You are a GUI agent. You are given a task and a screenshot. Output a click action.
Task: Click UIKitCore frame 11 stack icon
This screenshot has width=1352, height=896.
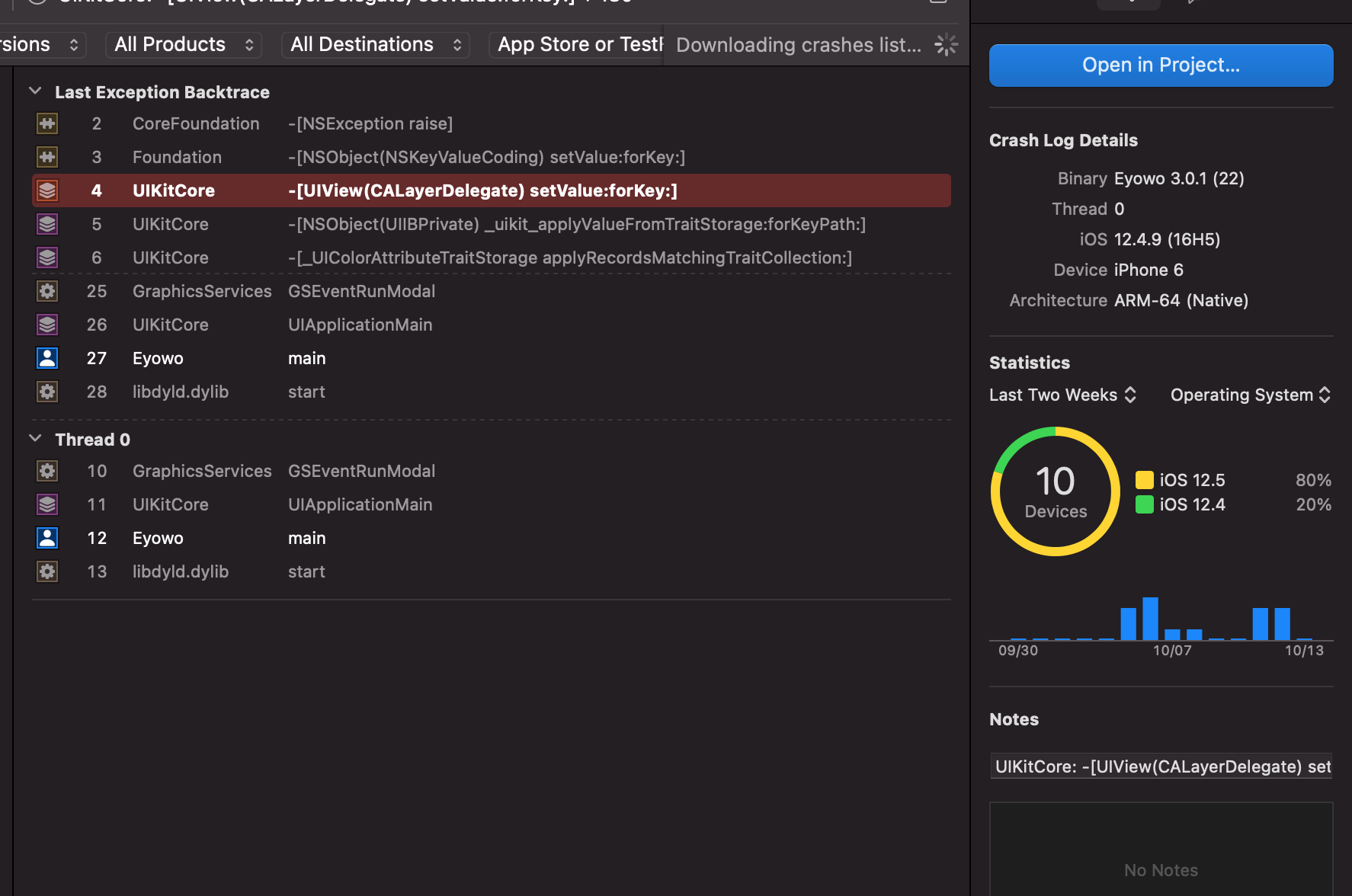(47, 504)
